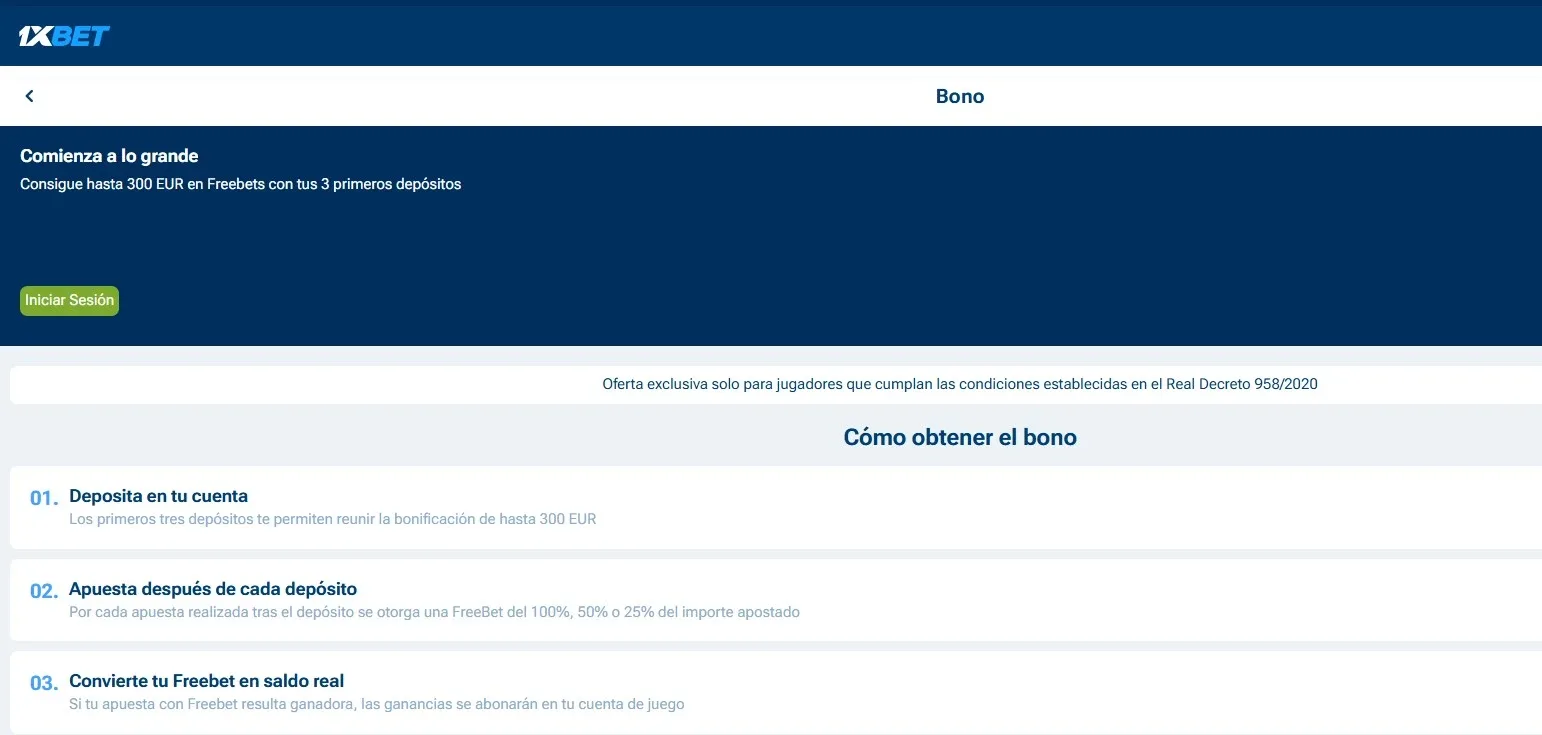Select step 01 Deposita en tu cuenta
This screenshot has width=1542, height=735.
pos(776,507)
